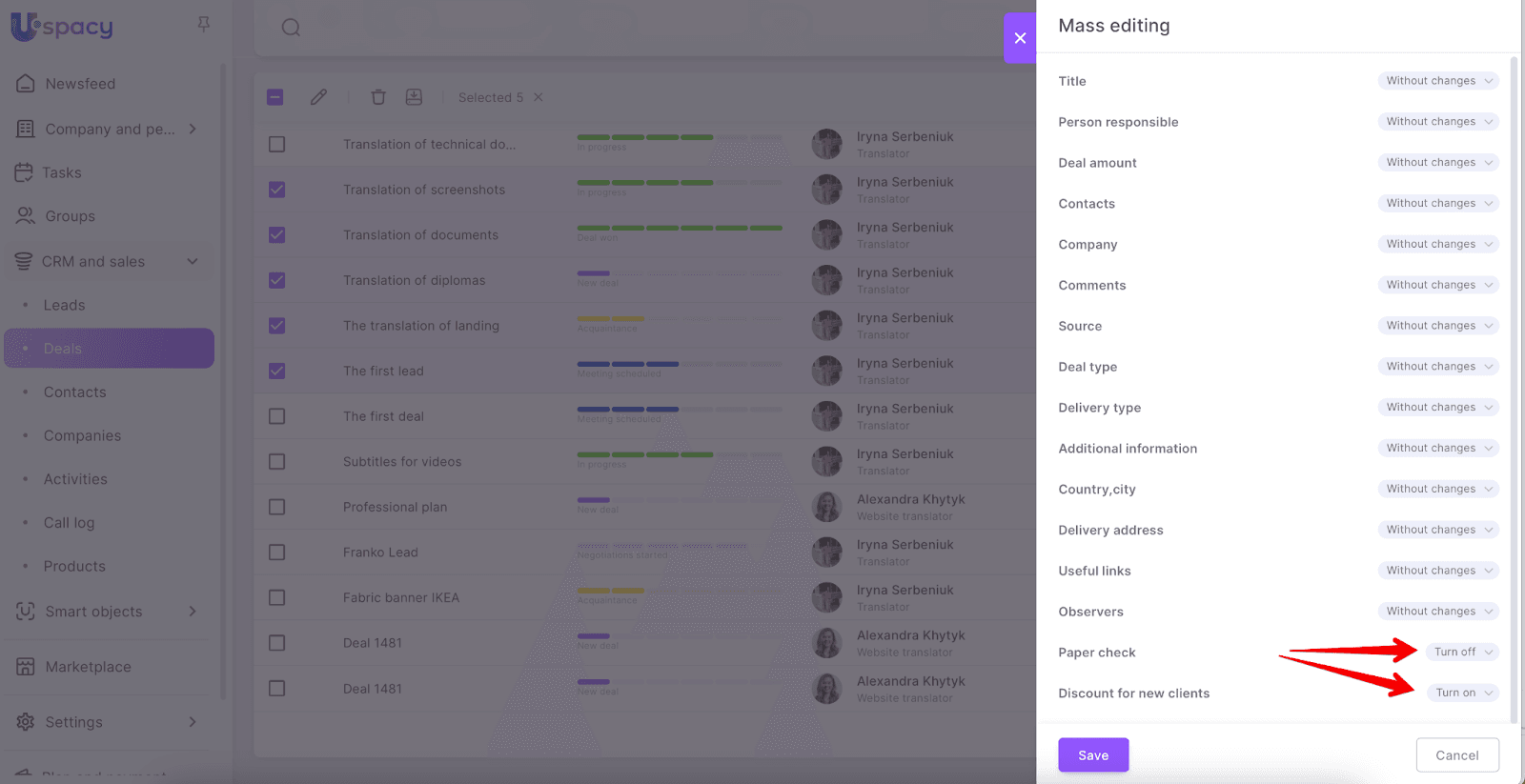Open the Person responsible dropdown
1525x784 pixels.
click(x=1437, y=122)
